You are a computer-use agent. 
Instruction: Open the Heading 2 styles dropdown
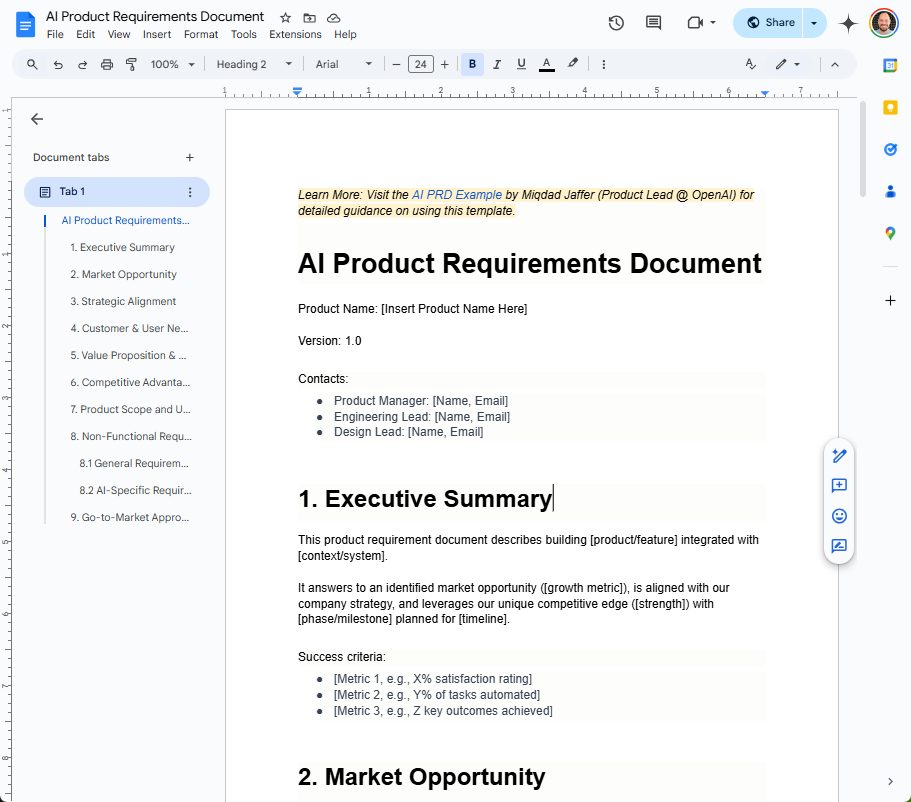point(250,63)
